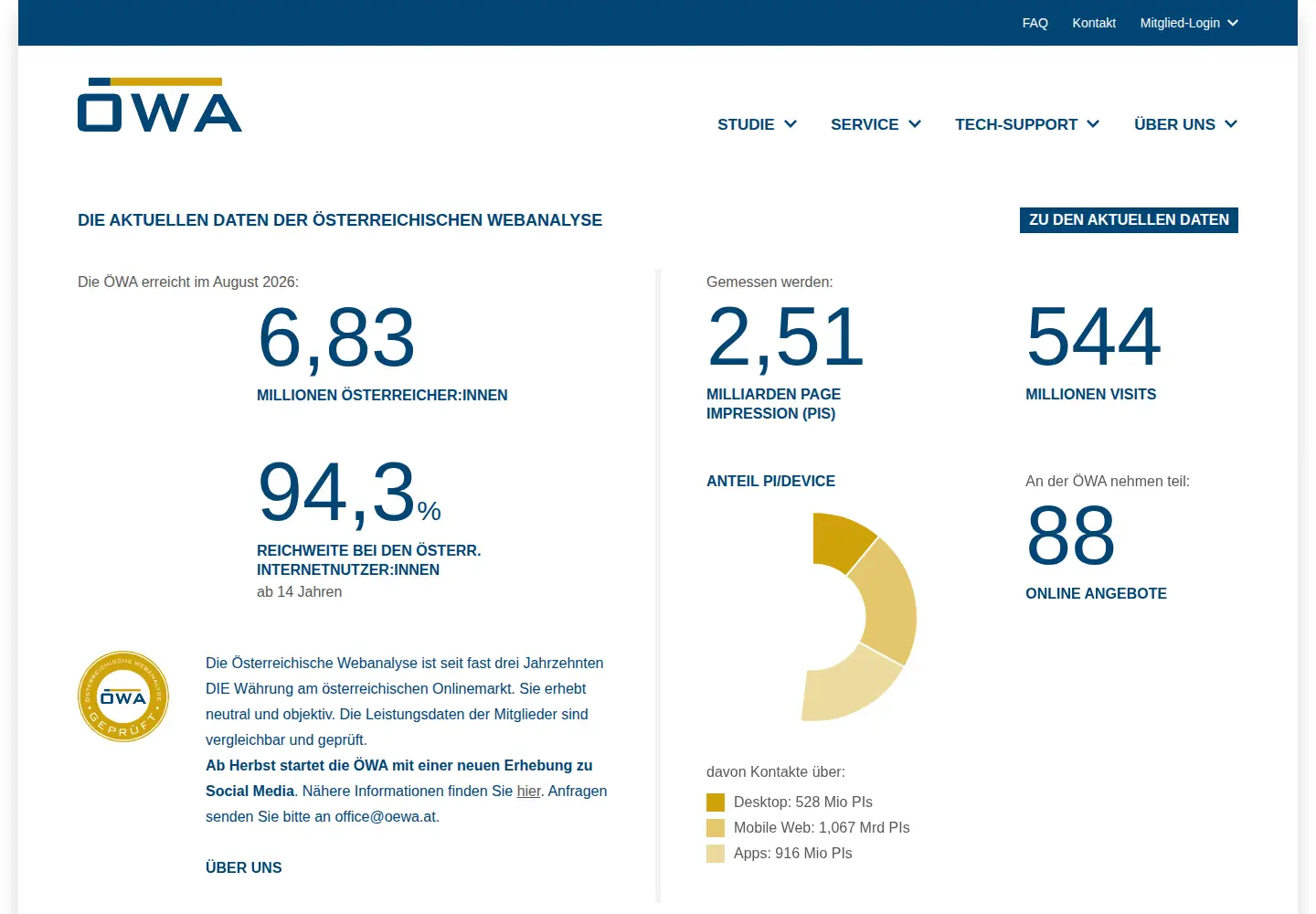Image resolution: width=1316 pixels, height=914 pixels.
Task: Click the 88 Online Angebote figure
Action: 1070,537
